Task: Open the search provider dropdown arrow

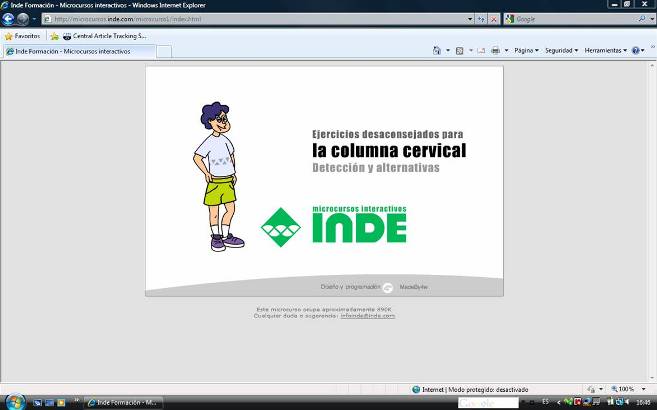Action: (652, 19)
